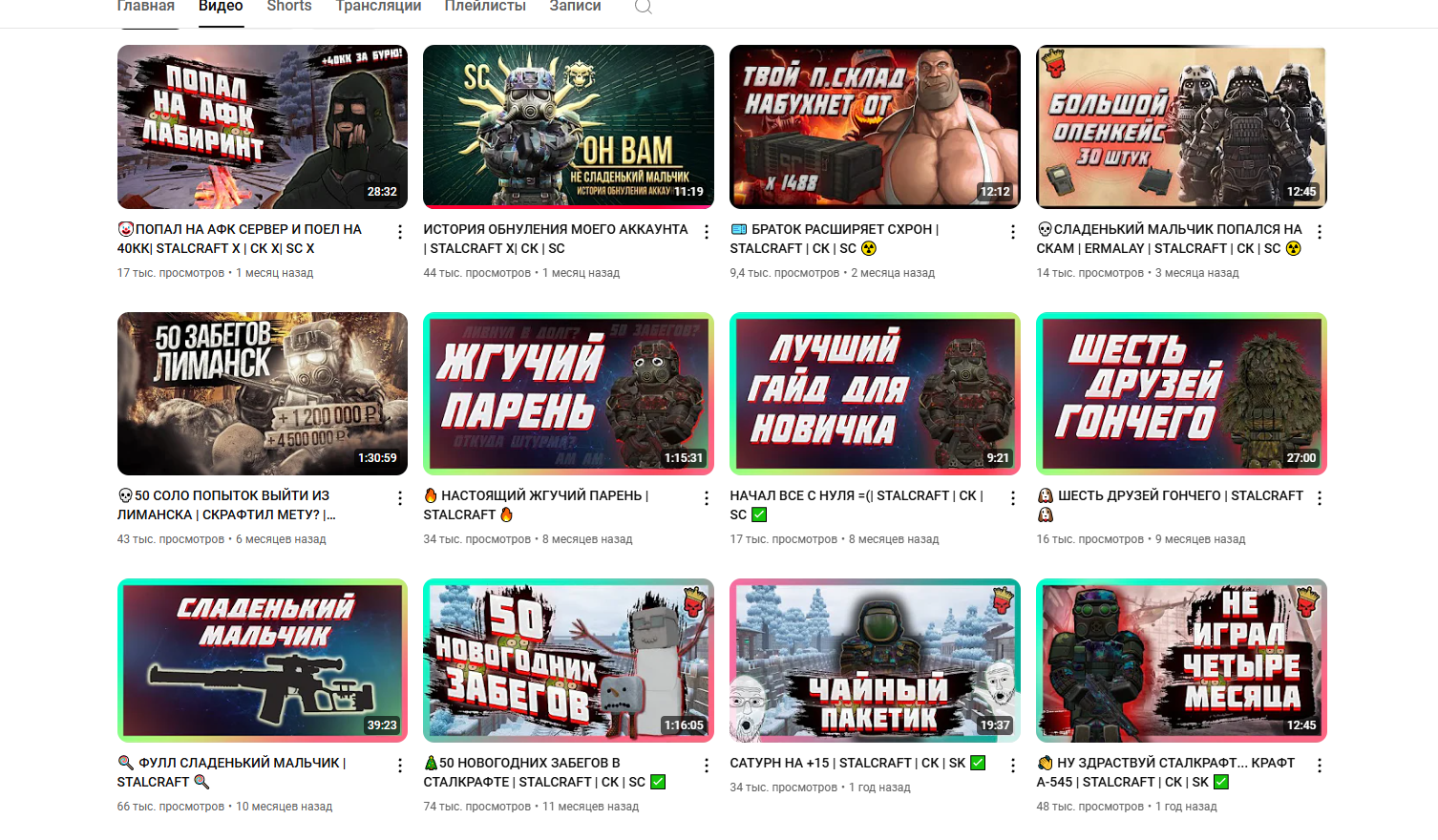Open options menu for НАСТОЯЩИЙ ЖГУЧИЙ ПАРЕНЬ video

tap(707, 498)
